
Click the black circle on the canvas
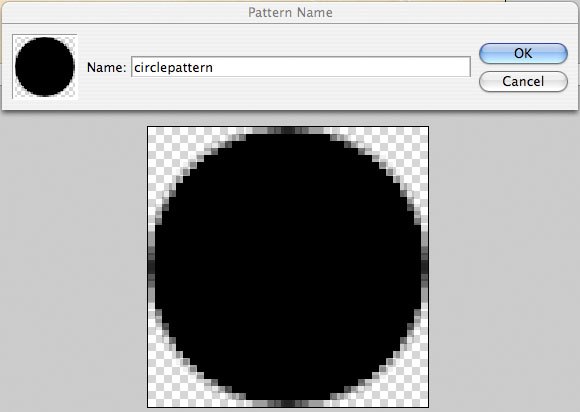point(288,267)
